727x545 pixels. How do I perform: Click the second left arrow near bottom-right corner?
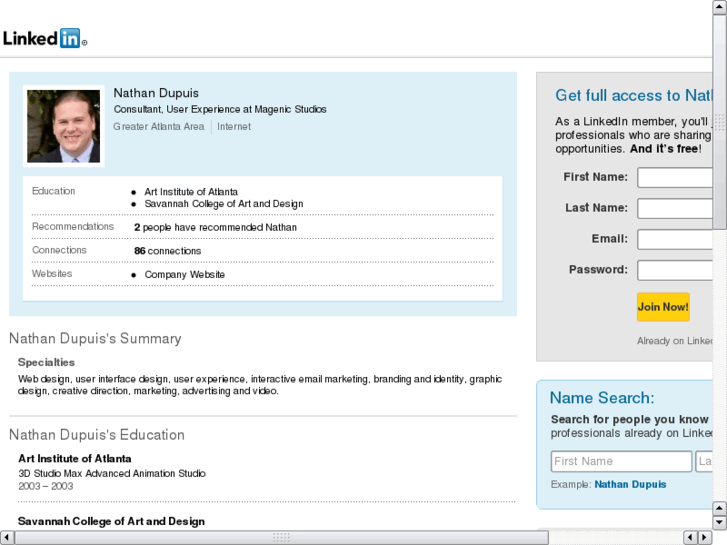click(x=690, y=537)
